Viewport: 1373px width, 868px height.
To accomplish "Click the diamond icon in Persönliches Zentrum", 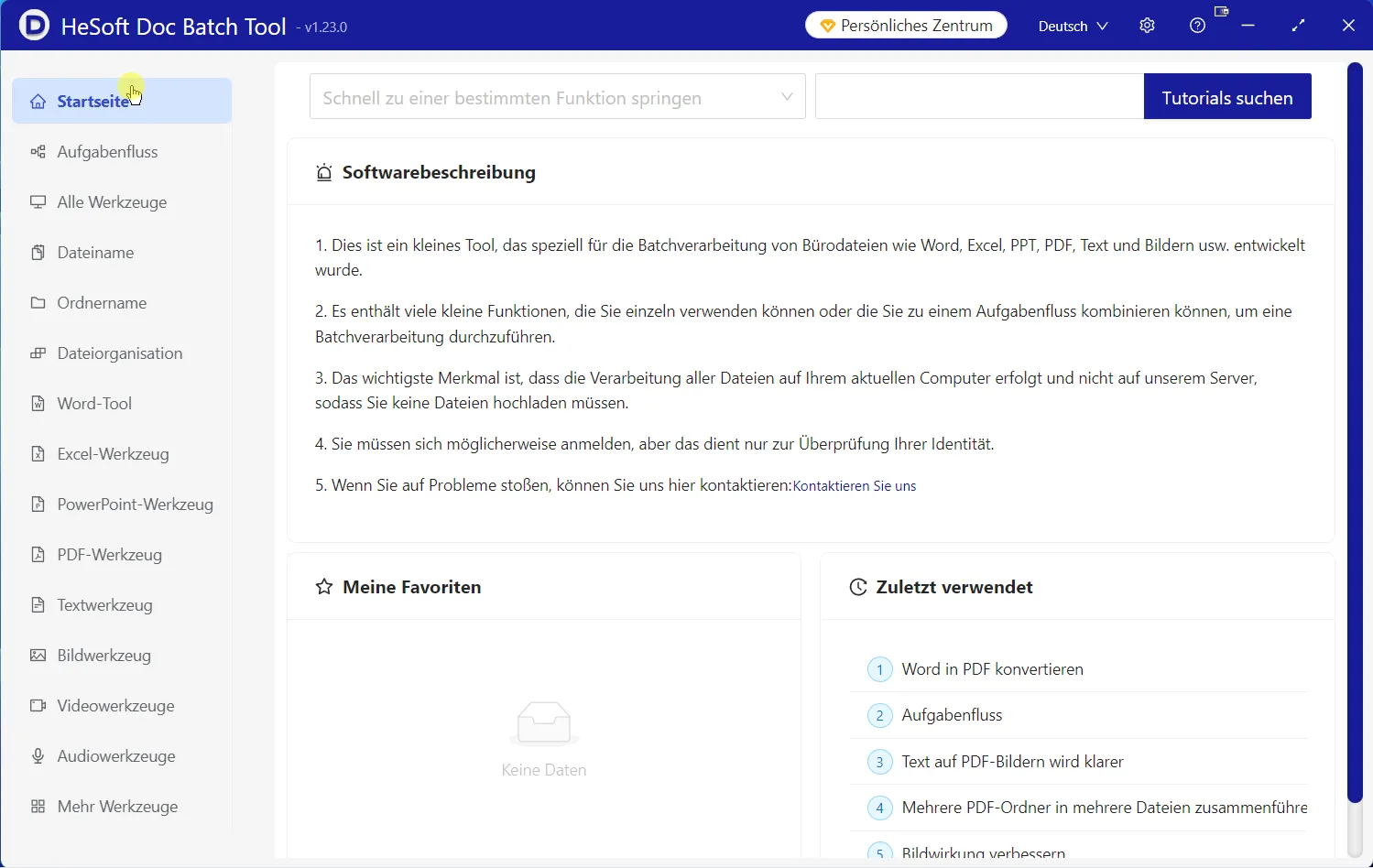I will tap(828, 26).
